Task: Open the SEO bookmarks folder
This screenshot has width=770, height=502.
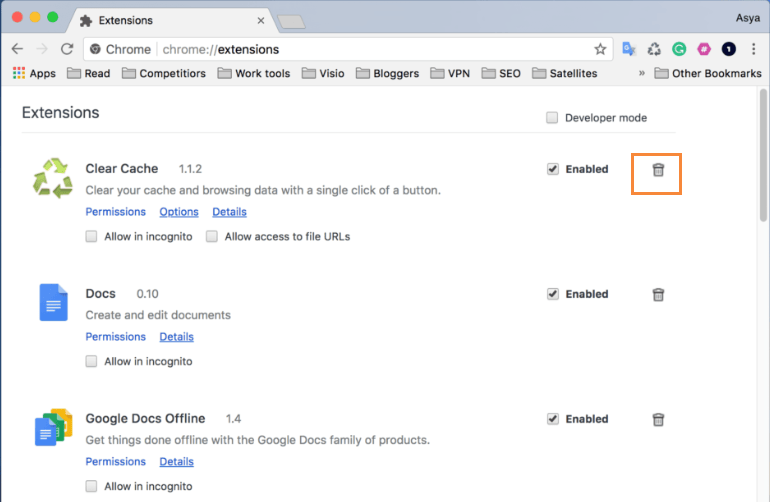Action: click(x=501, y=73)
